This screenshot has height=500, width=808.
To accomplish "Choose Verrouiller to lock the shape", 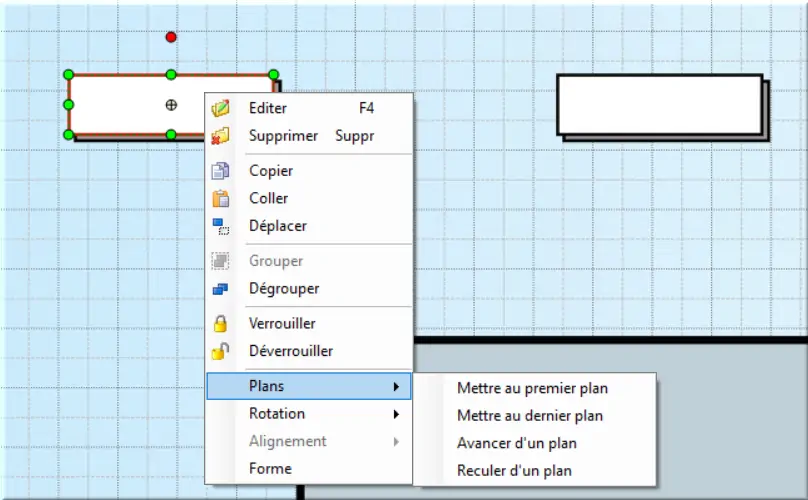I will [309, 324].
